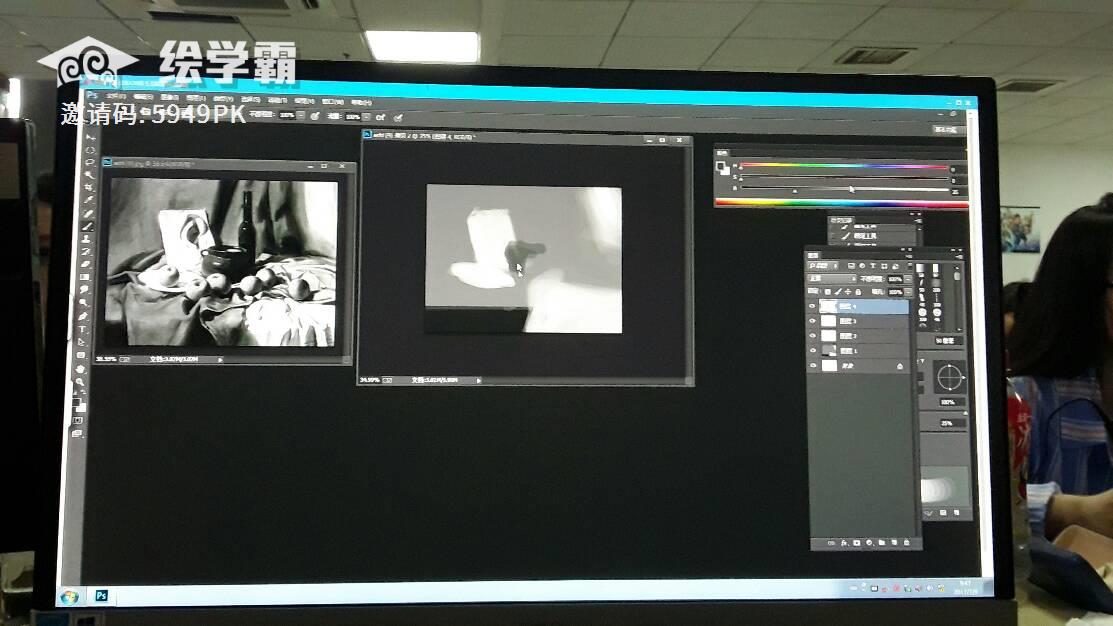Create new layer button at Layers panel bottom
The image size is (1113, 626).
tap(894, 542)
